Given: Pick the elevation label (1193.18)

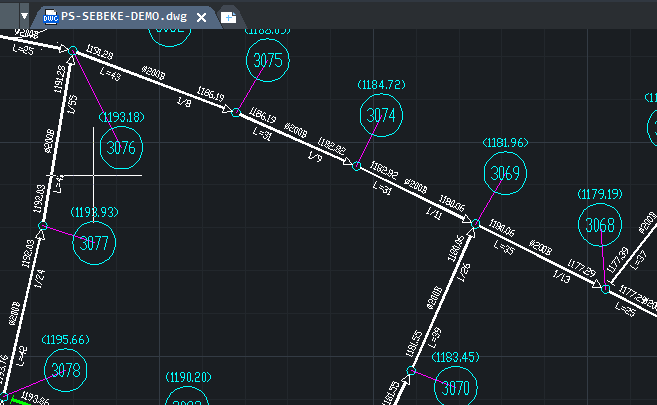Looking at the screenshot, I should [119, 117].
